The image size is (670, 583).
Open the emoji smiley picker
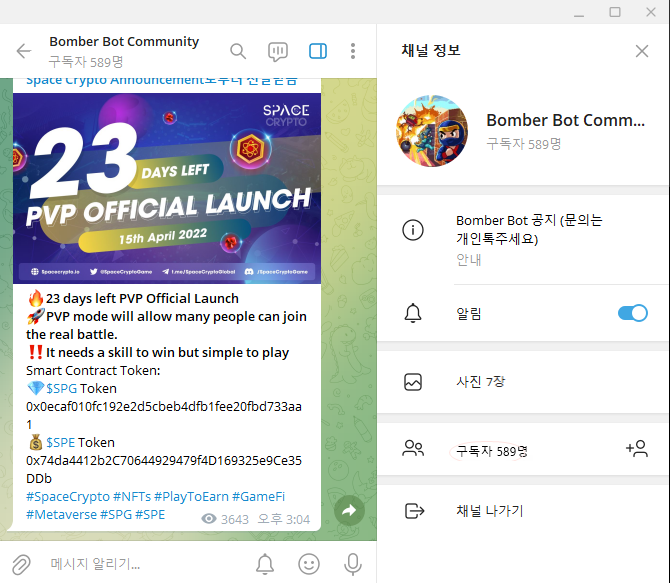pos(309,564)
